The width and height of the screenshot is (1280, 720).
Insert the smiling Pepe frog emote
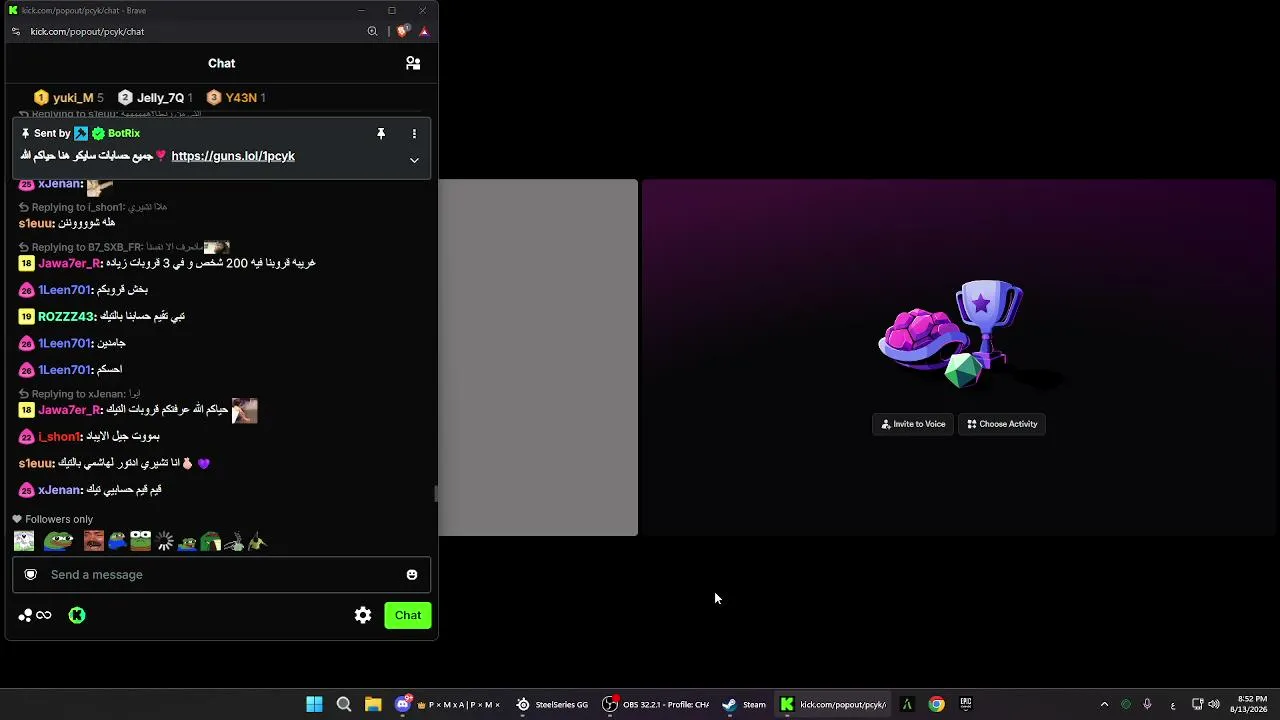[58, 541]
